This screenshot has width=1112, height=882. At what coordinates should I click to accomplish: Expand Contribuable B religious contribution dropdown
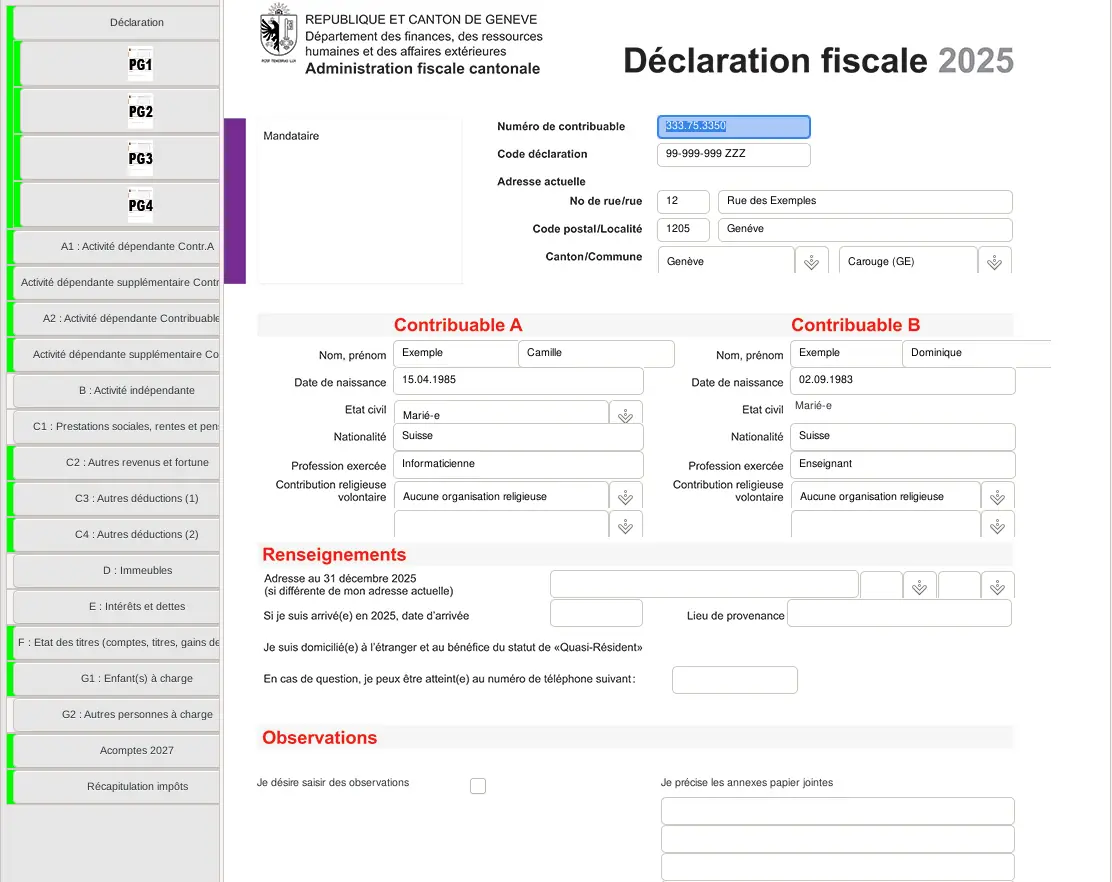997,496
